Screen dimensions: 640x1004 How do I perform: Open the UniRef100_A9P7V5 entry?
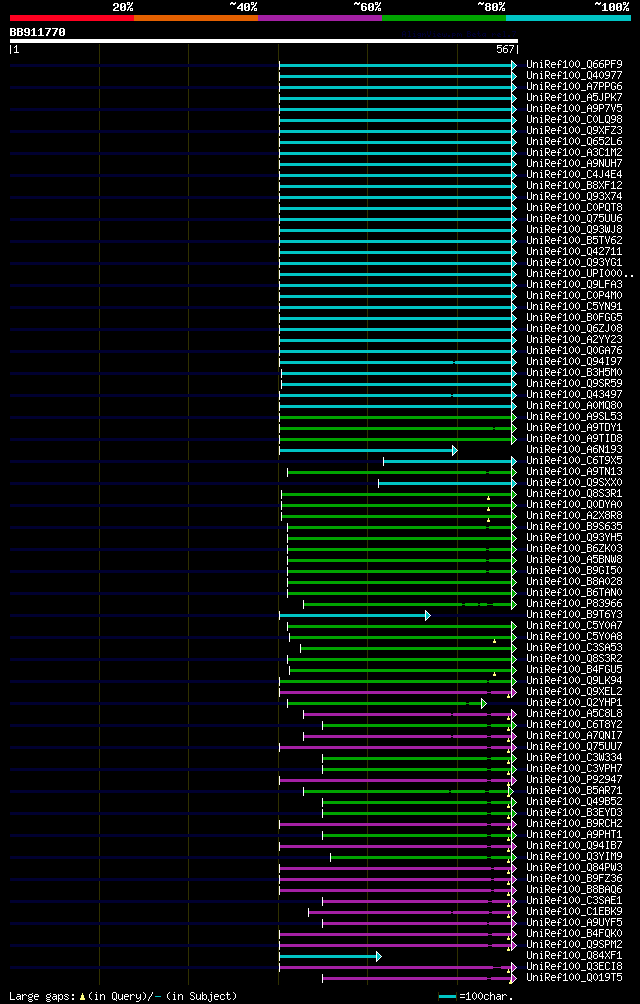(x=574, y=108)
